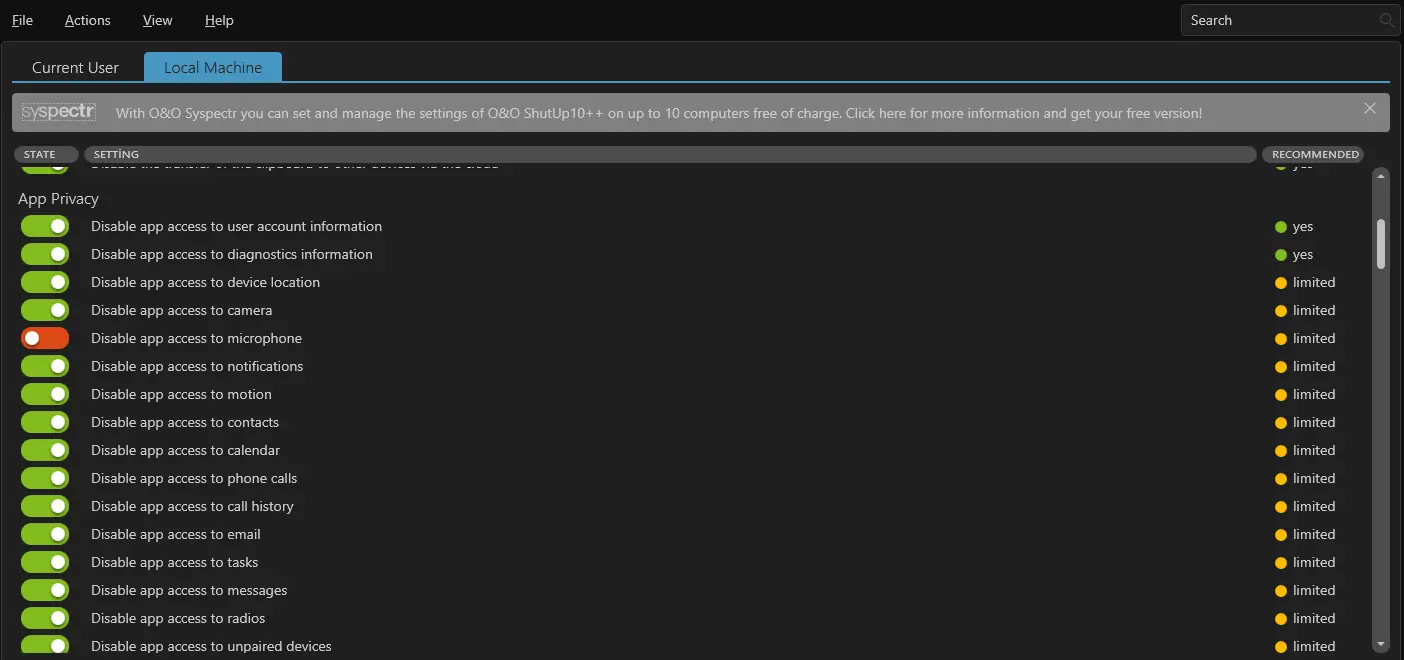Viewport: 1404px width, 660px height.
Task: Switch to the Current User tab
Action: point(75,67)
